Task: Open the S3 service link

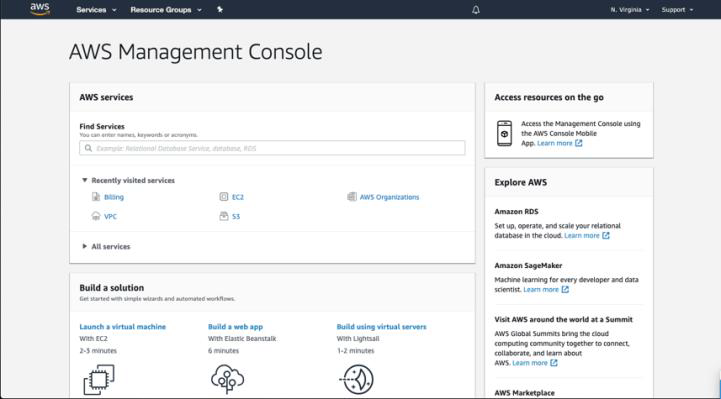Action: click(x=236, y=216)
